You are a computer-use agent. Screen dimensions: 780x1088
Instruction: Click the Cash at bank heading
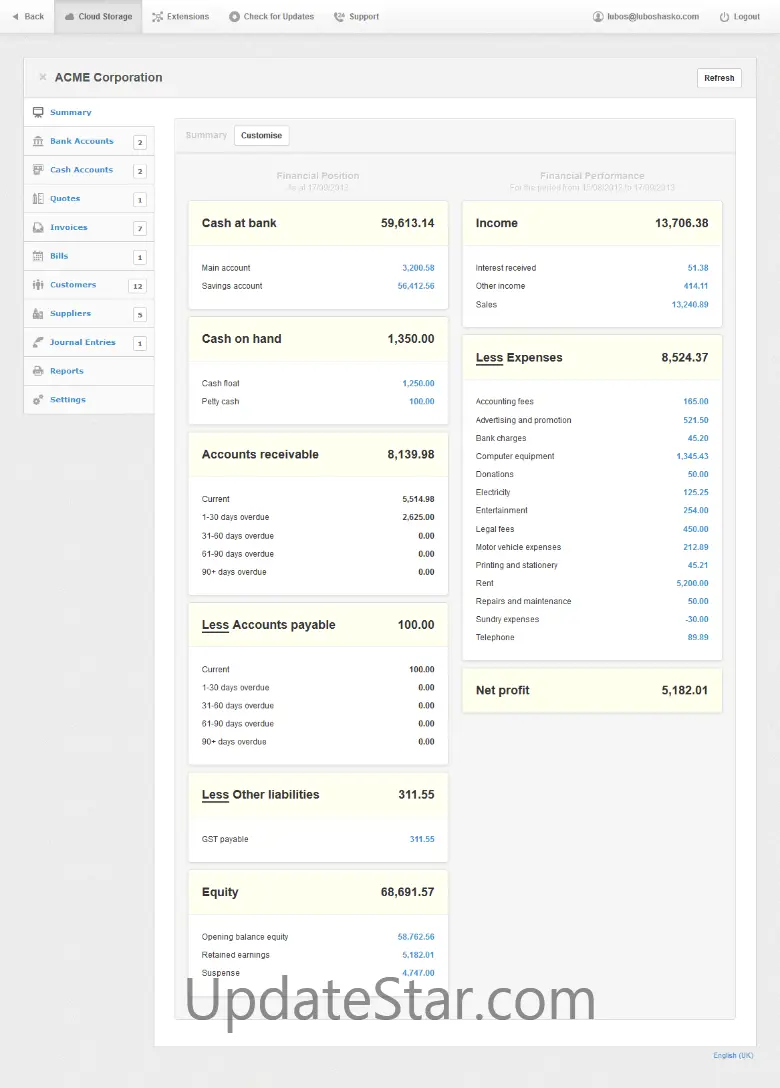point(239,223)
